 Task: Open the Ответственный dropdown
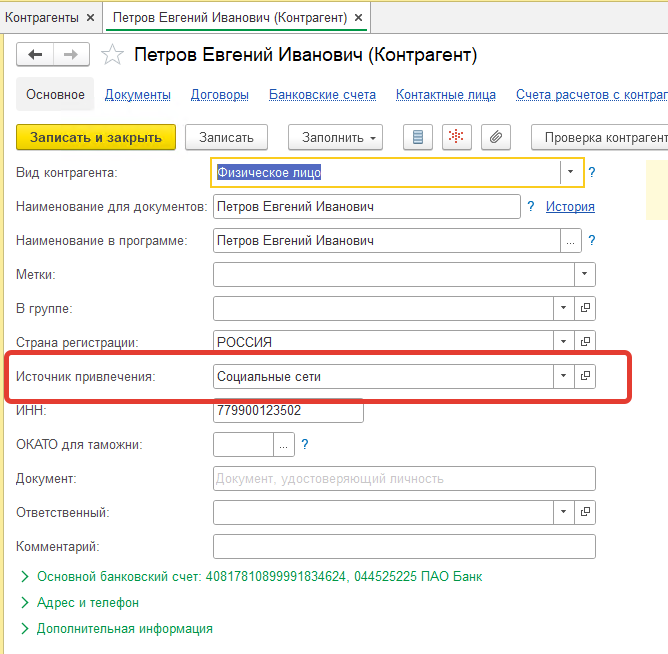tap(564, 512)
